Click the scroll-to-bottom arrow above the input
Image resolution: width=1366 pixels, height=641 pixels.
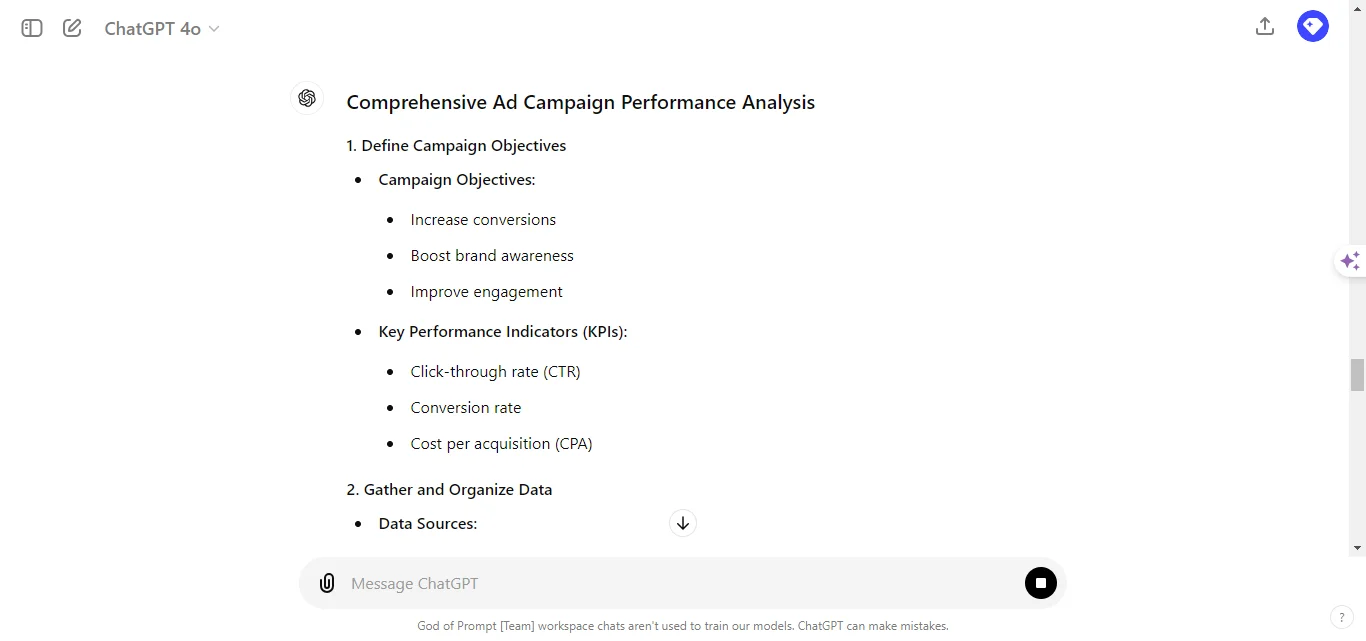683,523
